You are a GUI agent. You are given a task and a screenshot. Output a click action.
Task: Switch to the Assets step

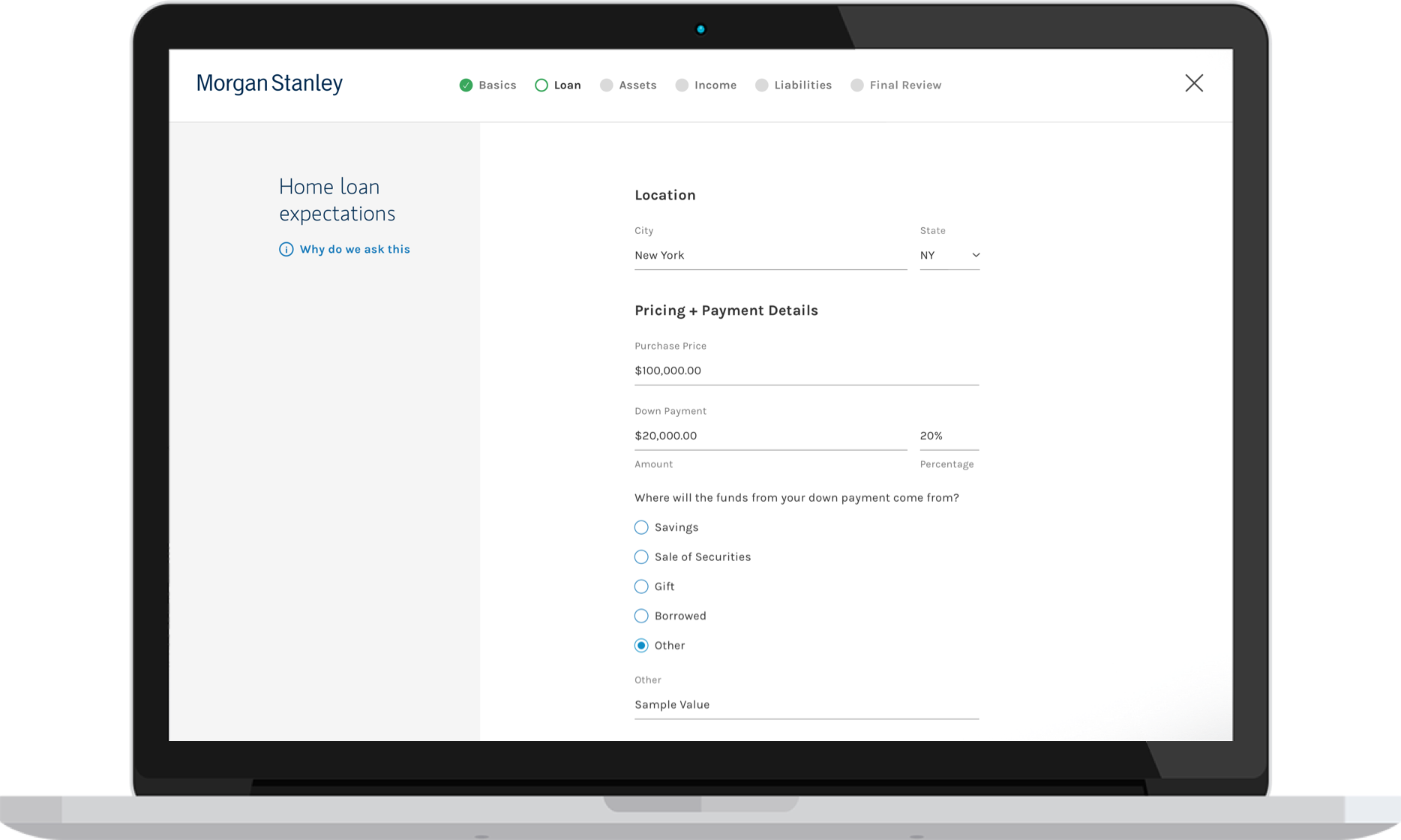(628, 85)
